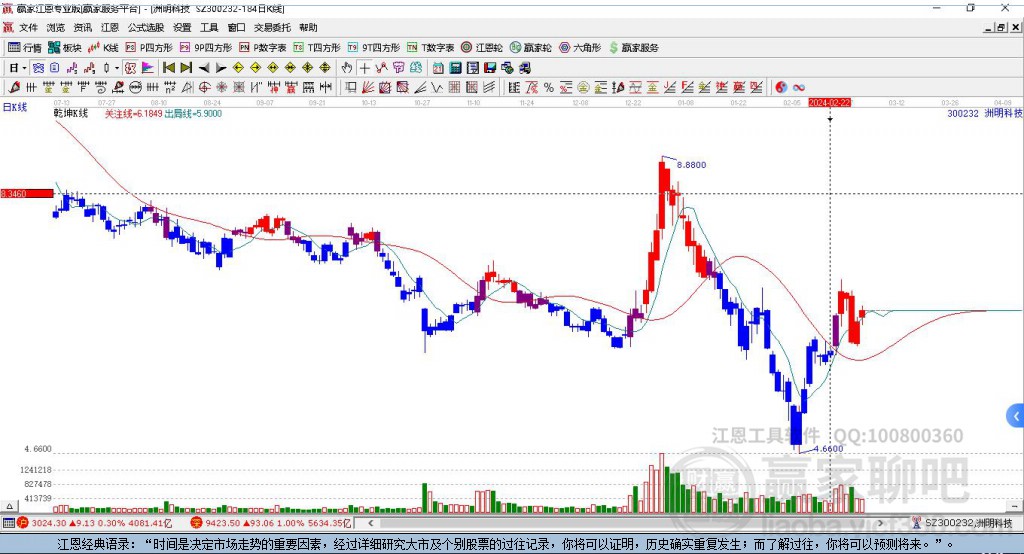Image resolution: width=1024 pixels, height=554 pixels.
Task: Step forward with black right arrow
Action: click(x=221, y=68)
